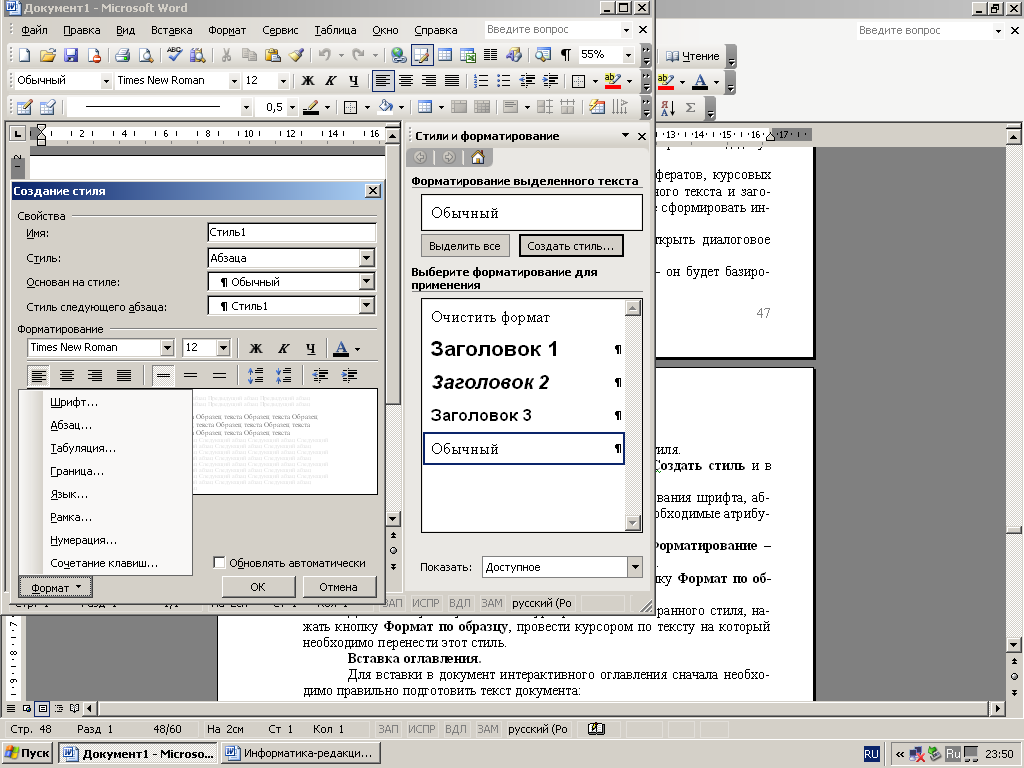The image size is (1024, 768).
Task: Toggle Italic in Create Style dialog
Action: (283, 348)
